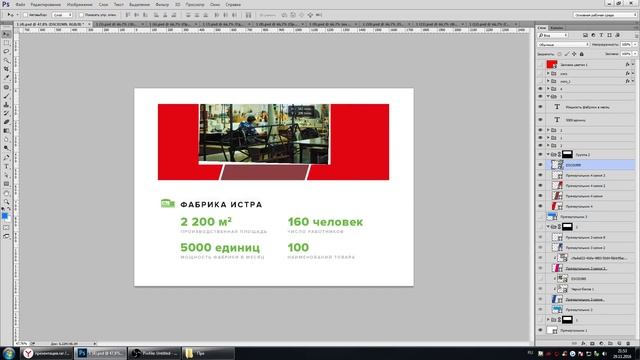Screen dimensions: 640x360
Task: Click the Группа 2 layer mask thumbnail
Action: pos(567,154)
